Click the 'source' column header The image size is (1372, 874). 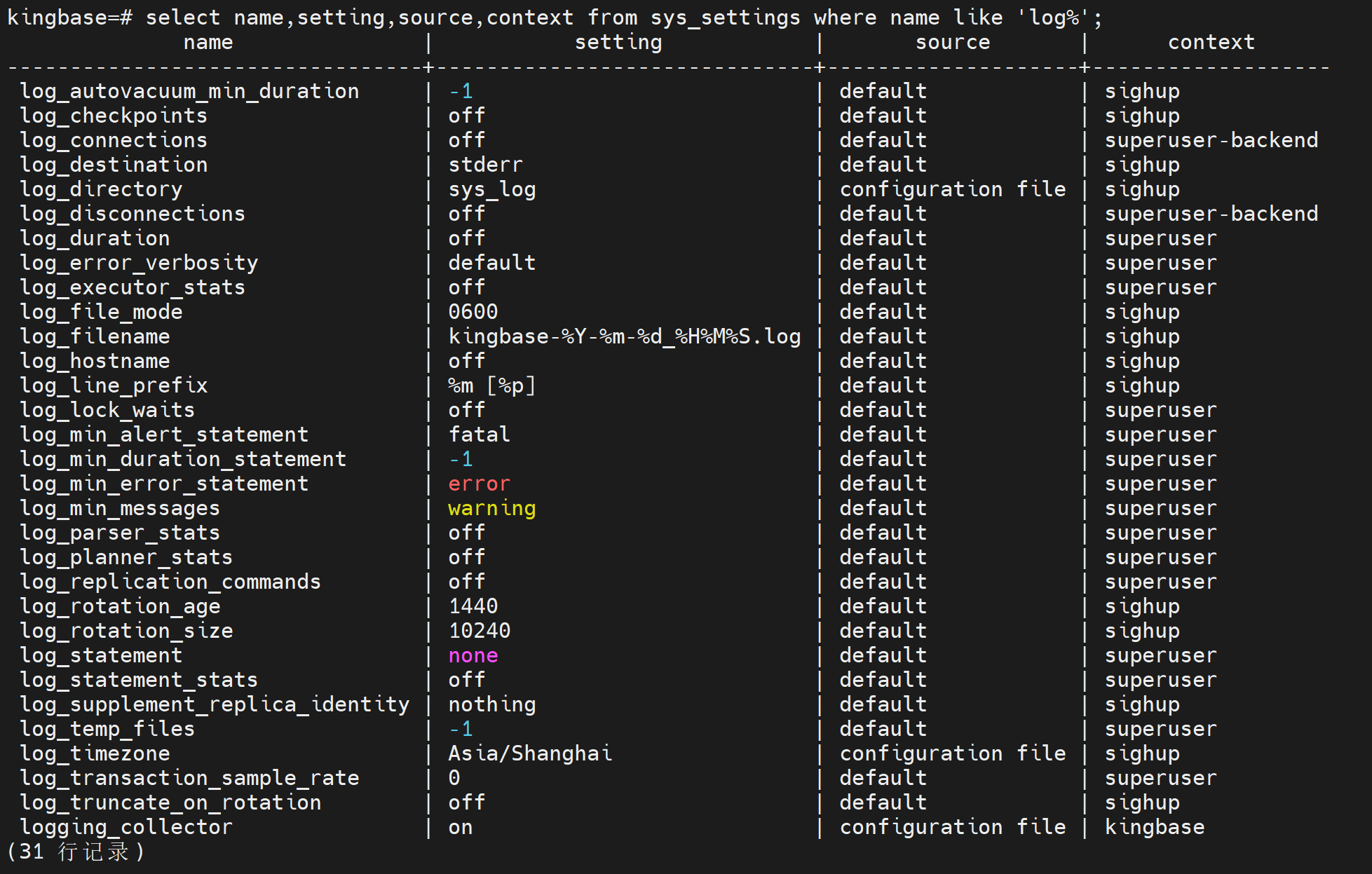(x=952, y=43)
